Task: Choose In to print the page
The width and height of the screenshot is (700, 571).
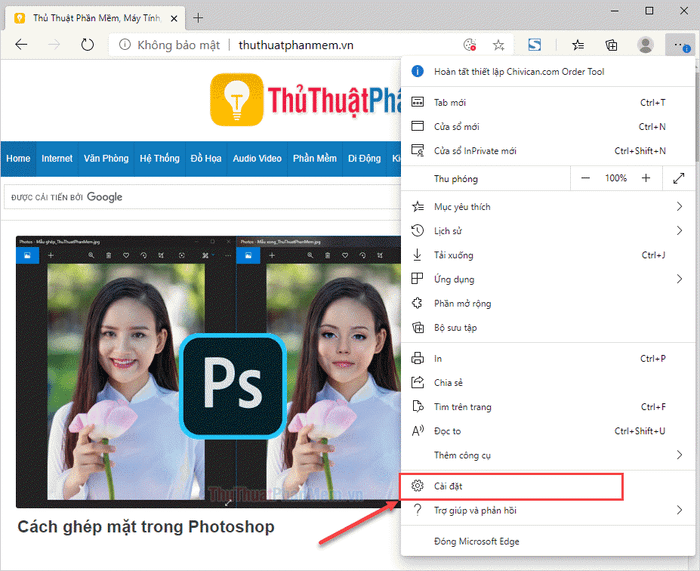Action: pos(548,358)
